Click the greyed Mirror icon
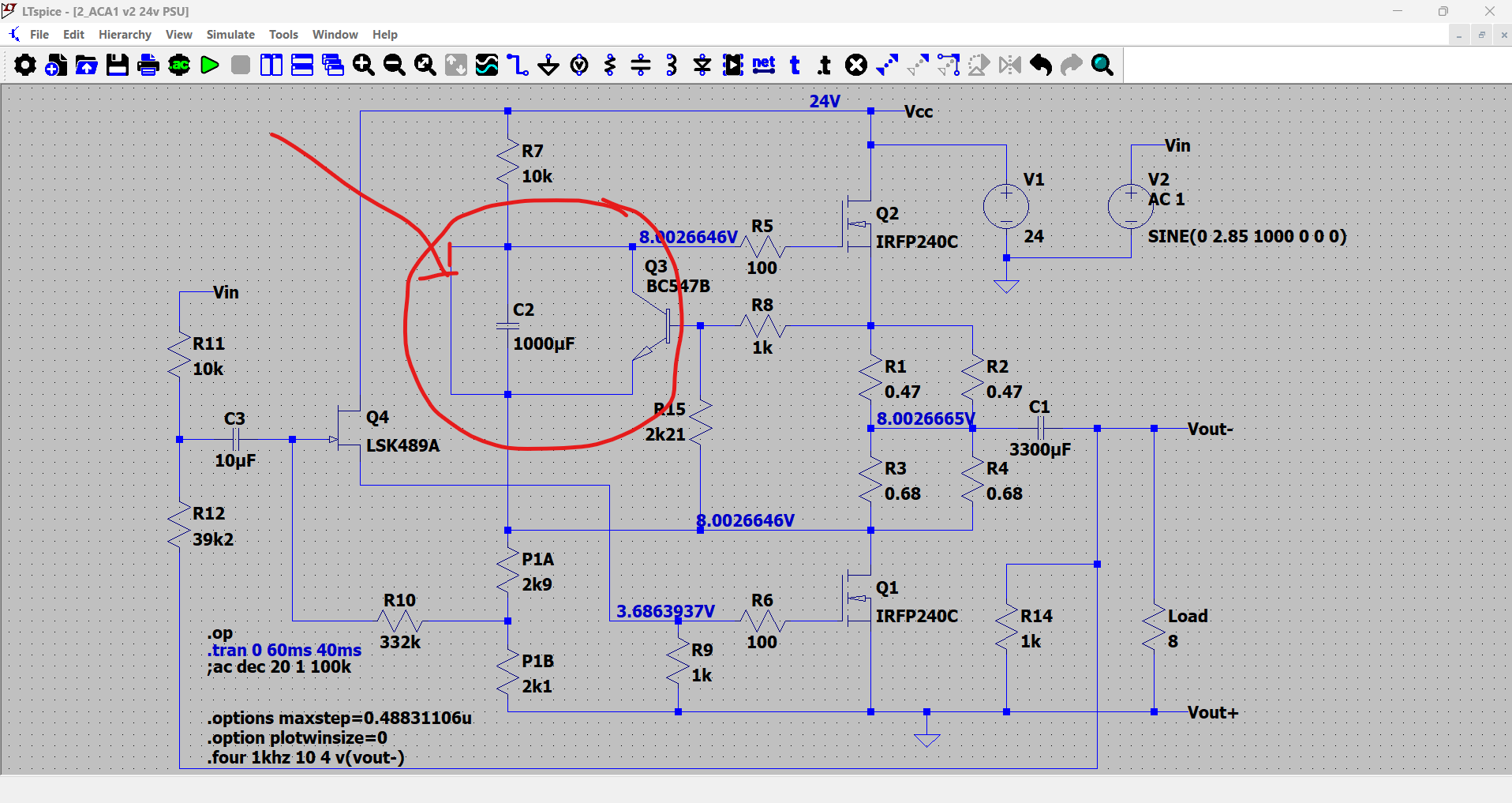 coord(1010,65)
